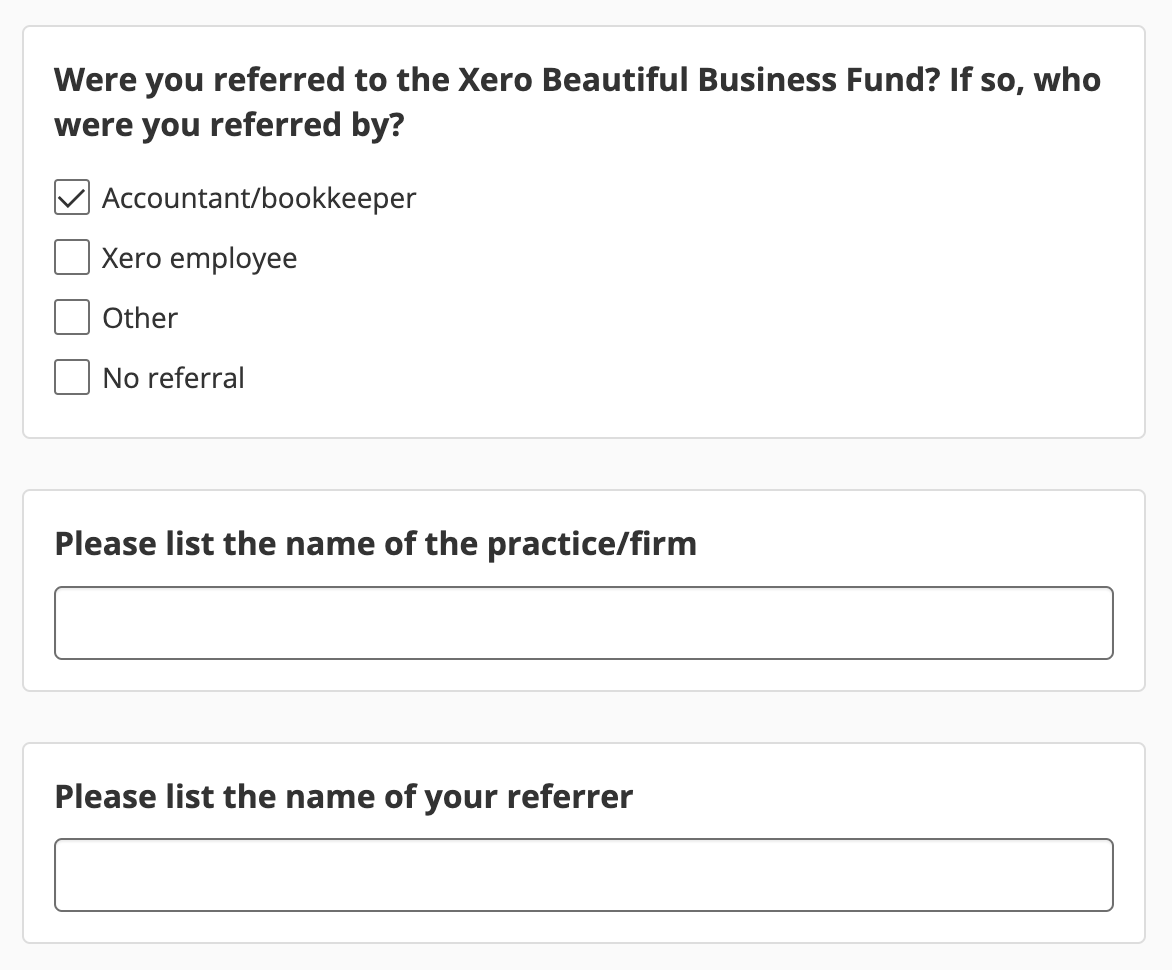Viewport: 1172px width, 970px height.
Task: Uncheck the Accountant/bookkeeper checkbox
Action: (x=72, y=198)
